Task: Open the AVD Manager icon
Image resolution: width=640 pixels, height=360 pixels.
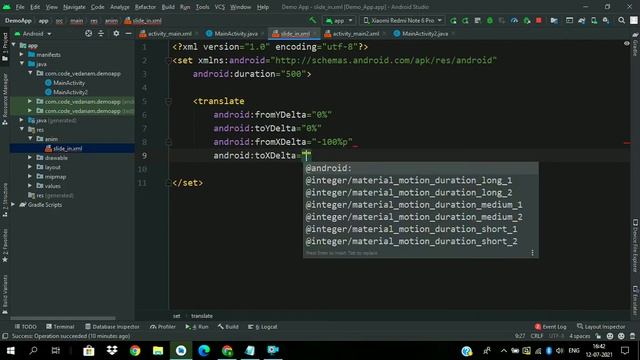Action: (594, 20)
